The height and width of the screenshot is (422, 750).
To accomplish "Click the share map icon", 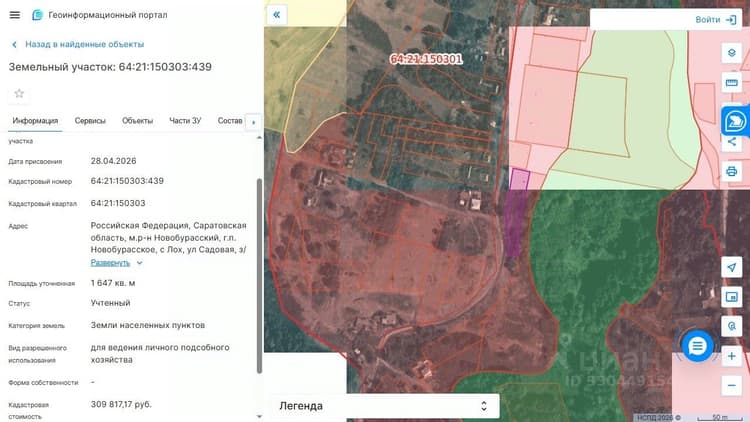I will [x=731, y=142].
